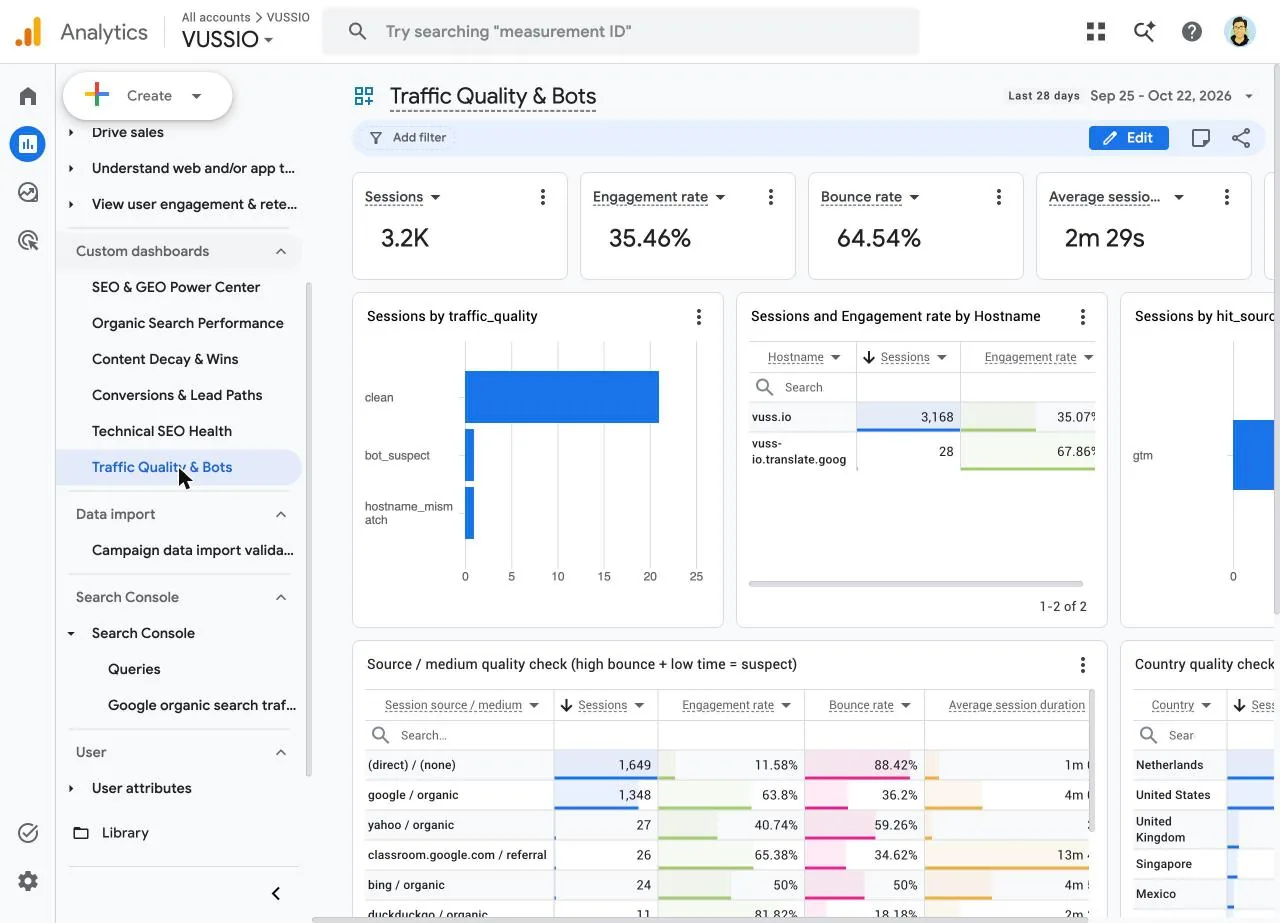Click the Hostname table horizontal scrollbar
The height and width of the screenshot is (923, 1280).
(x=916, y=584)
